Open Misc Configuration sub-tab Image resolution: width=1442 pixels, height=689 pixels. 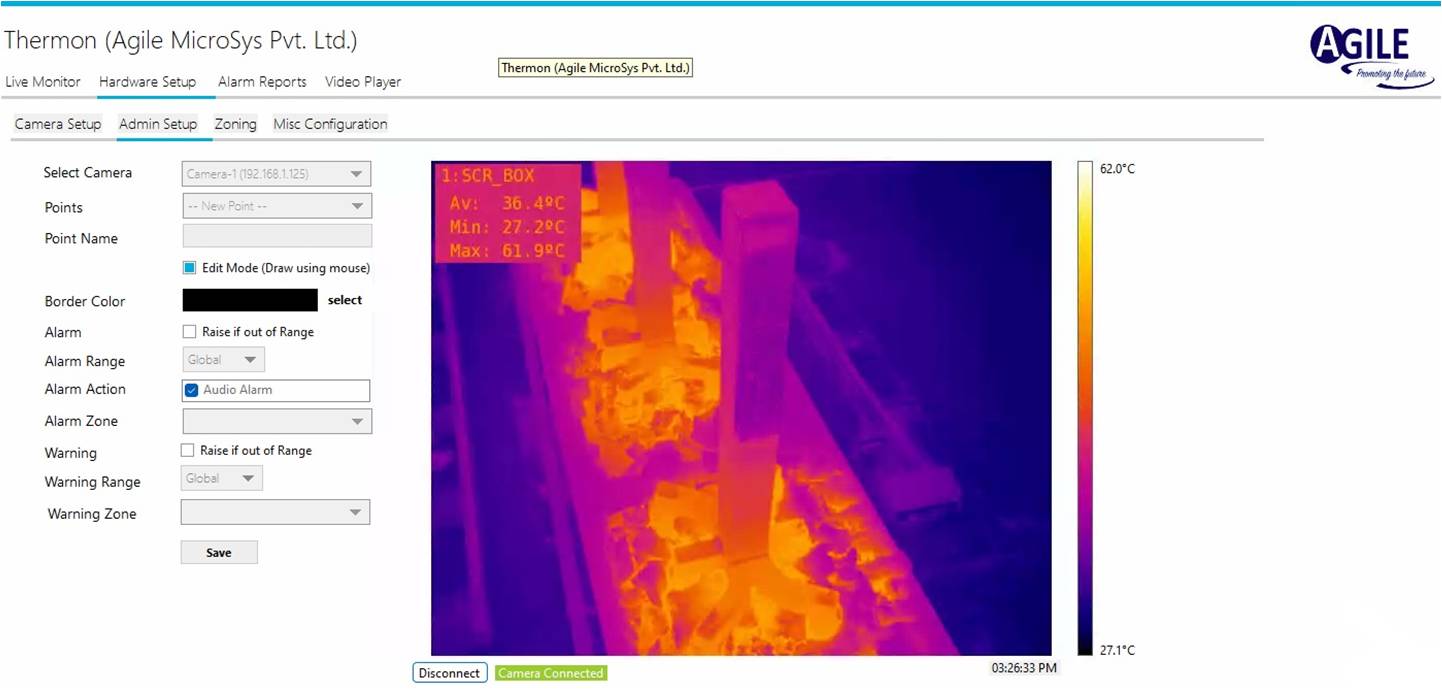330,124
